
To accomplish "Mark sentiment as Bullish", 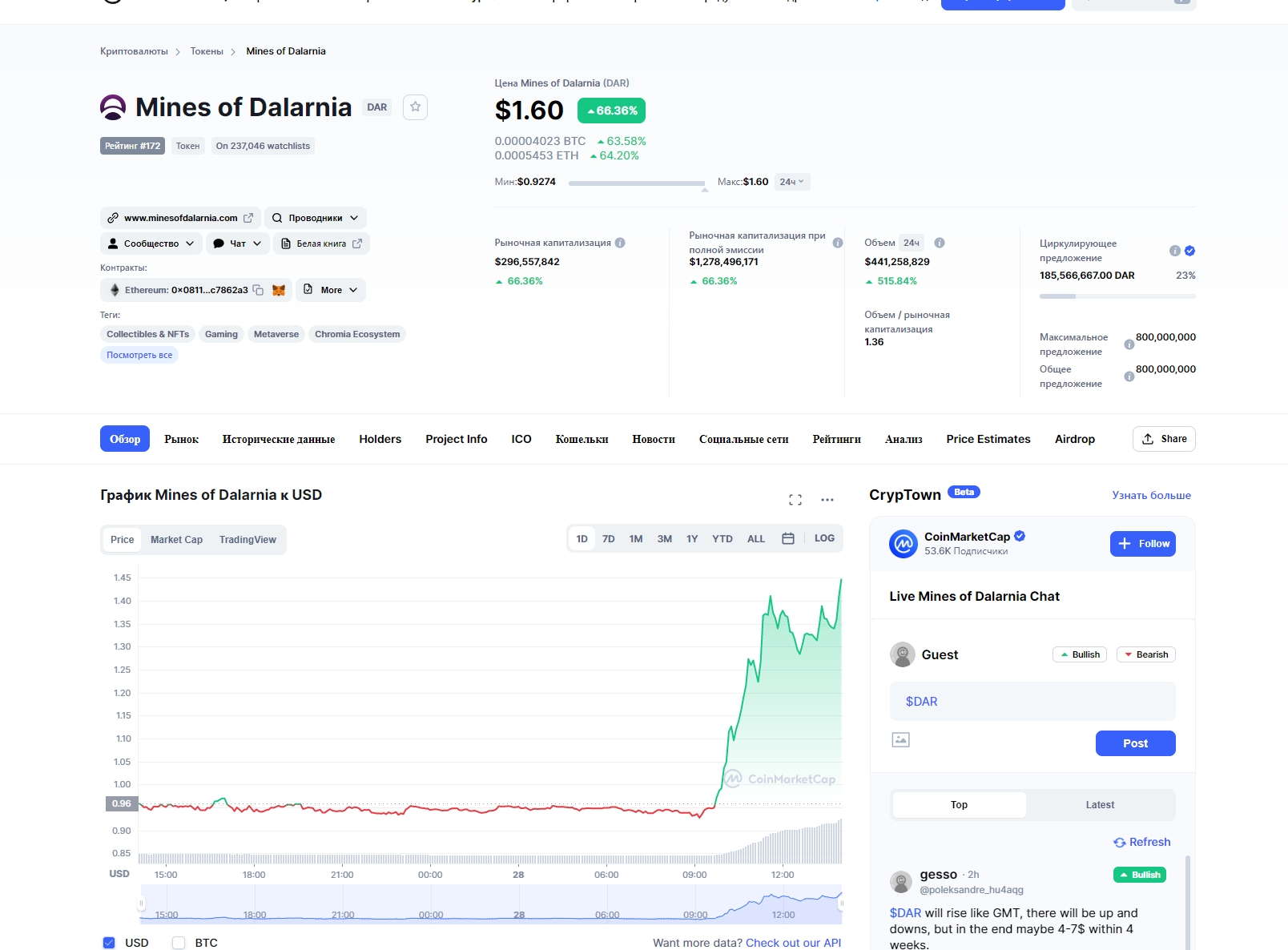I will [1080, 654].
